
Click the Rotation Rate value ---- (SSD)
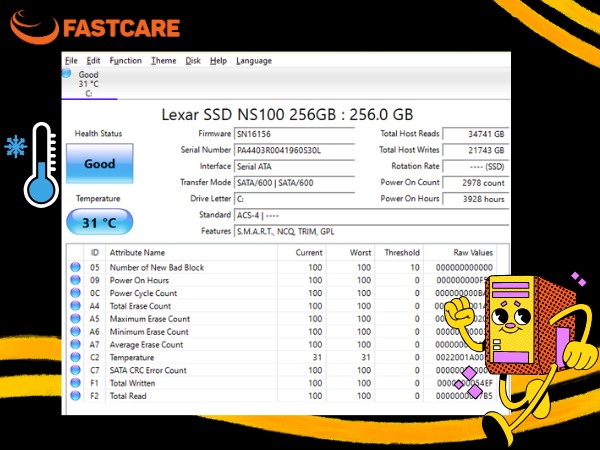click(x=476, y=166)
